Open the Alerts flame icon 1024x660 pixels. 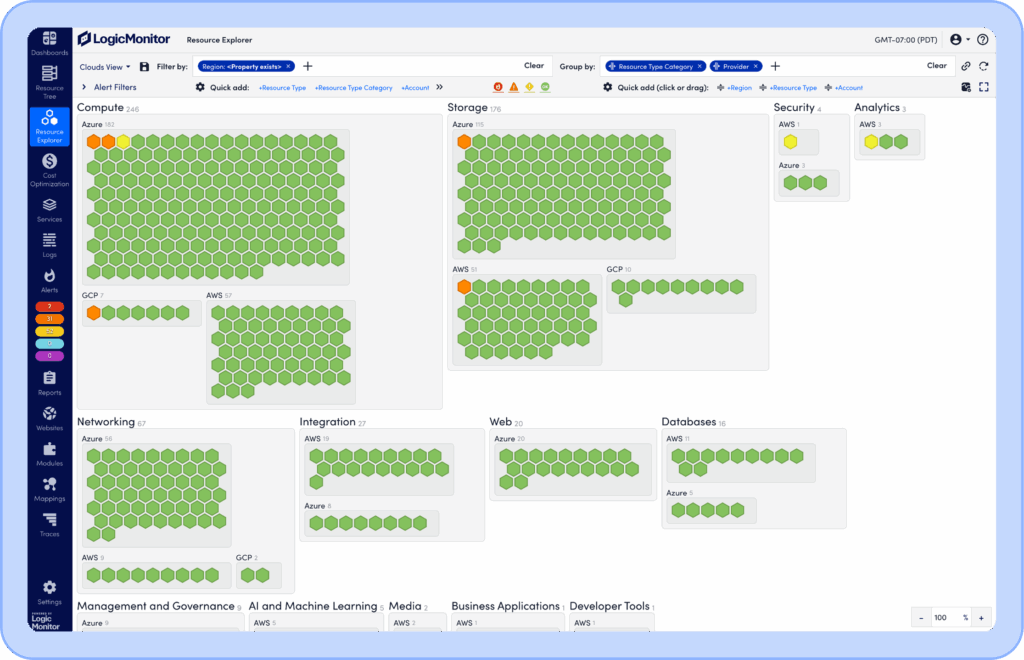[49, 279]
